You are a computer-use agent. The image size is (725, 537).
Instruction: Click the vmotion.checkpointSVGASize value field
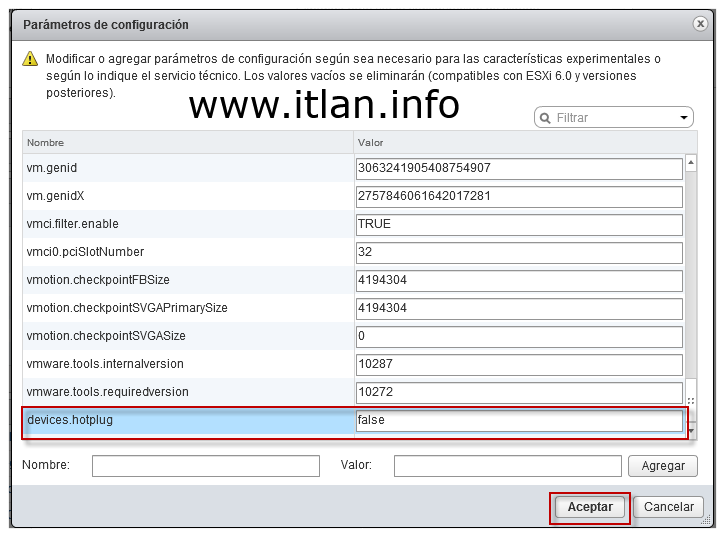click(519, 336)
